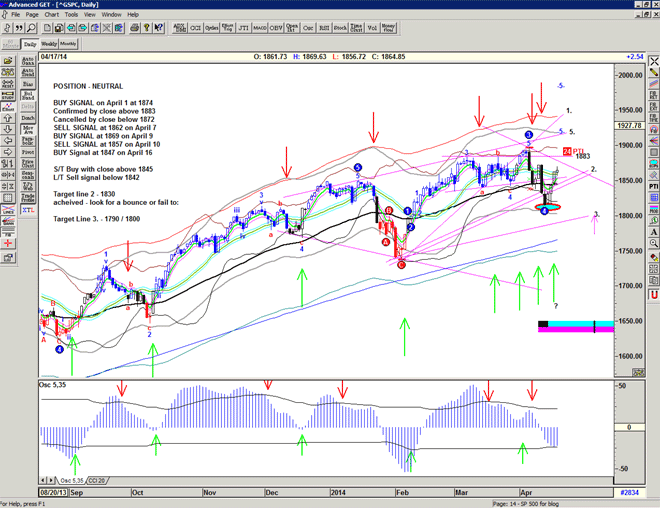
Task: Expand the Window menu
Action: [x=111, y=15]
